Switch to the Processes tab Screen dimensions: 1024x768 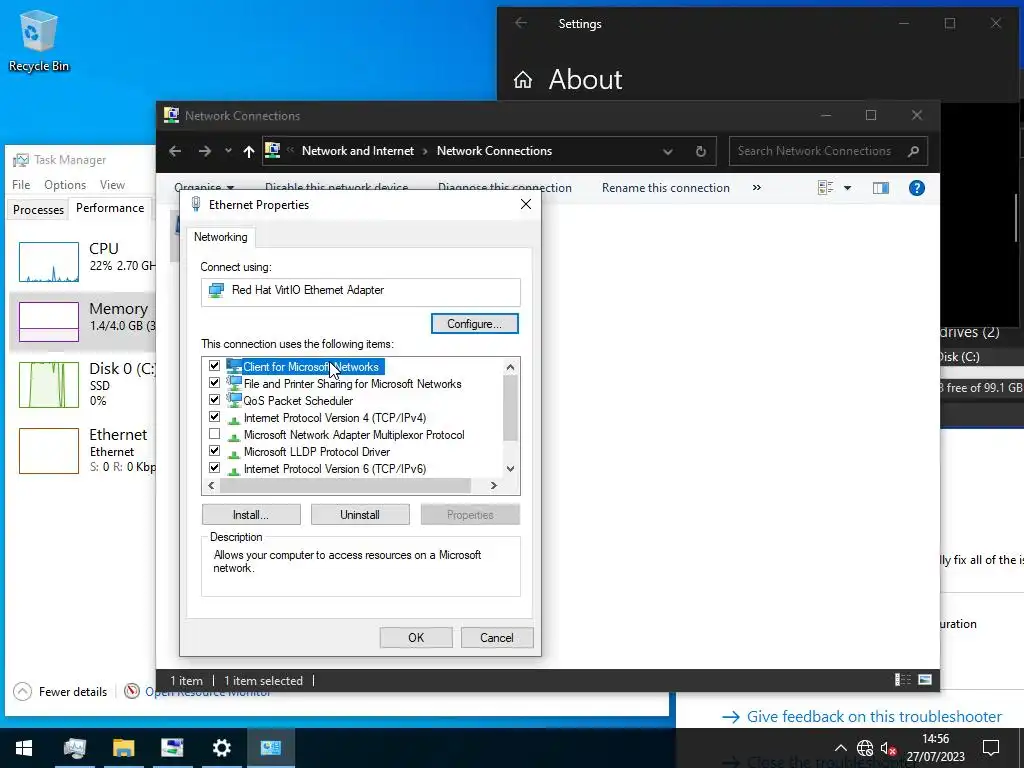click(x=39, y=210)
